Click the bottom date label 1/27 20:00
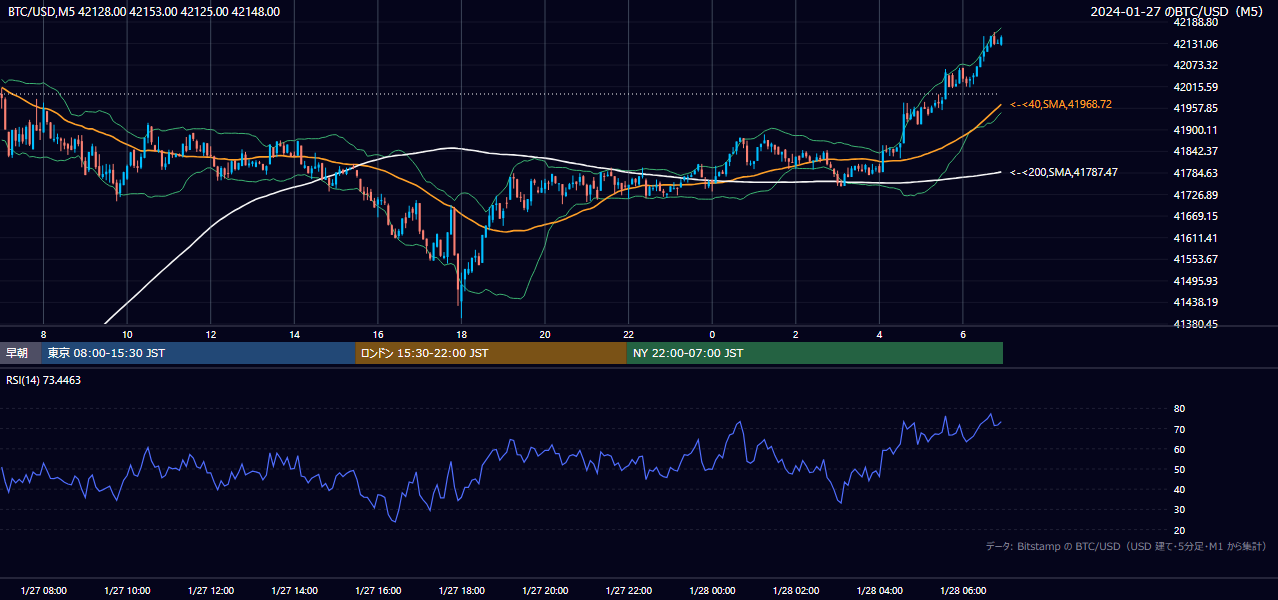The width and height of the screenshot is (1278, 600). coord(545,590)
